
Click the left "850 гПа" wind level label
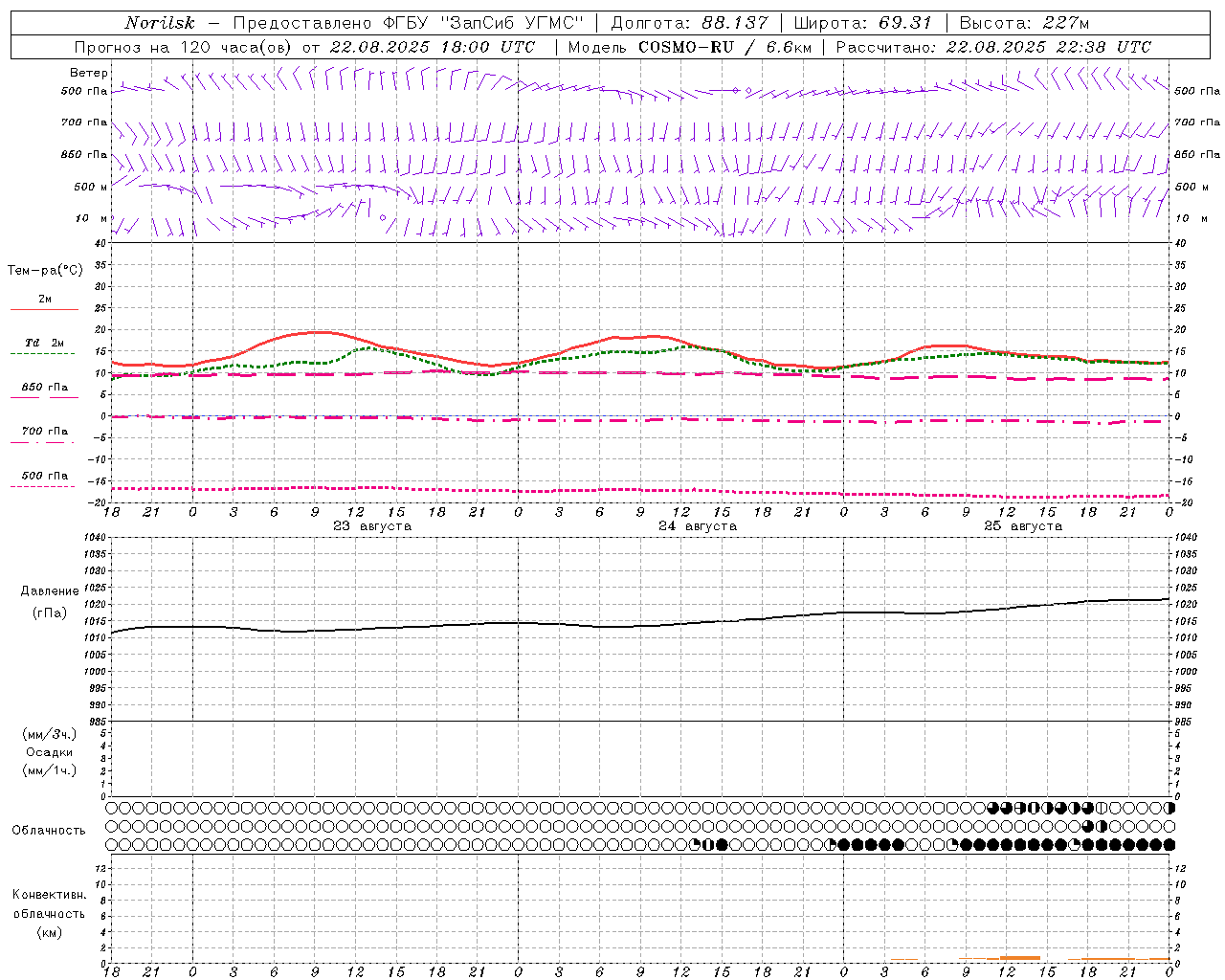point(84,154)
